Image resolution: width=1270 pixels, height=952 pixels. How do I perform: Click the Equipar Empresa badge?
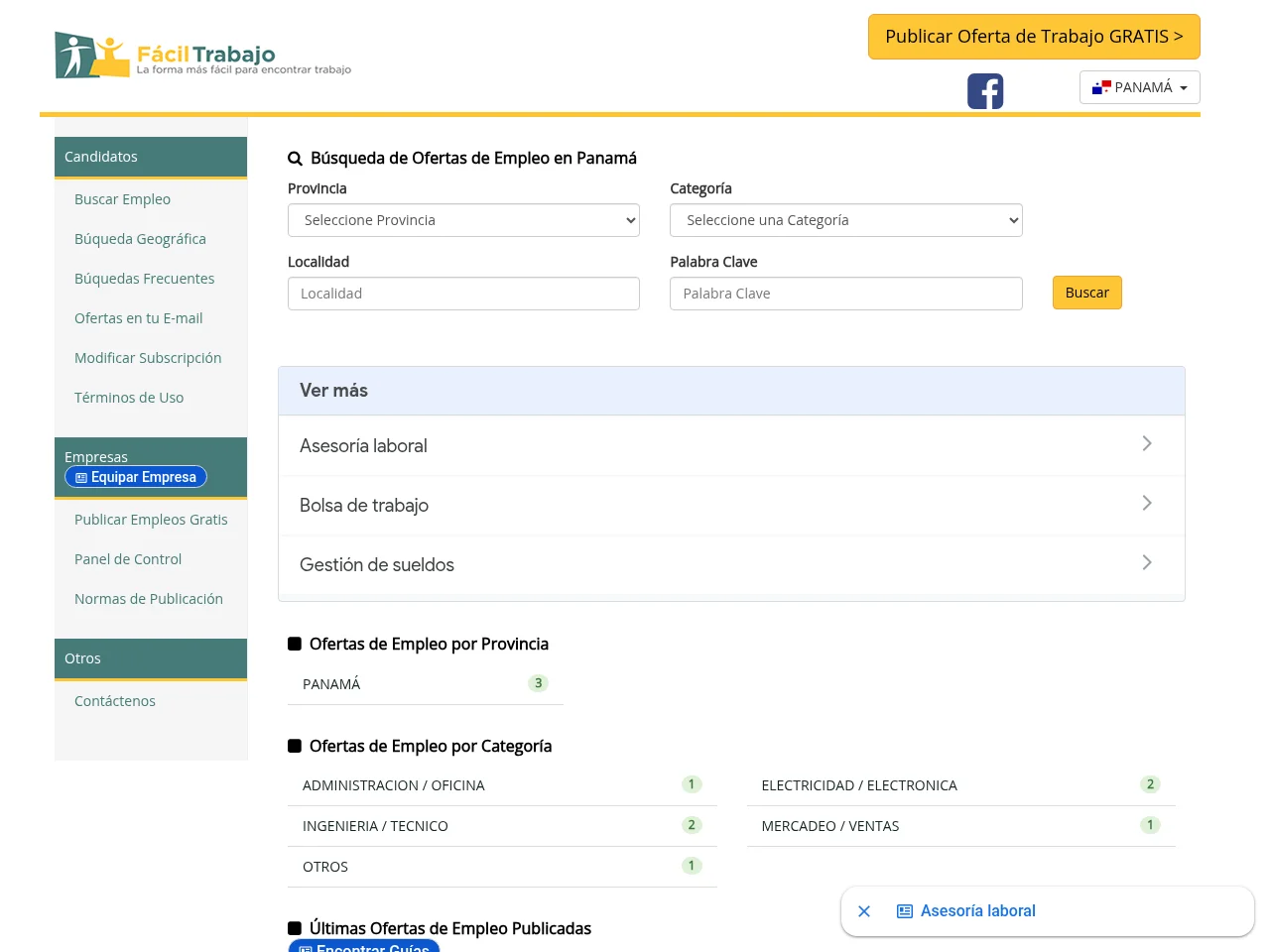click(x=136, y=477)
